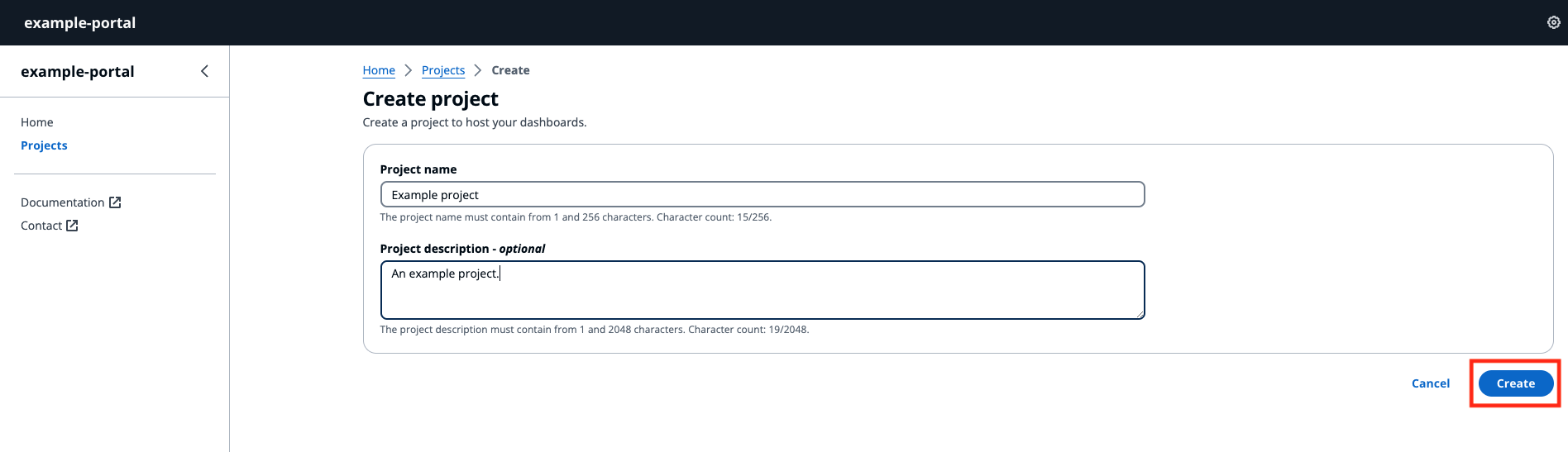Click the example-portal title in the top bar
Viewport: 1568px width, 452px height.
80,22
